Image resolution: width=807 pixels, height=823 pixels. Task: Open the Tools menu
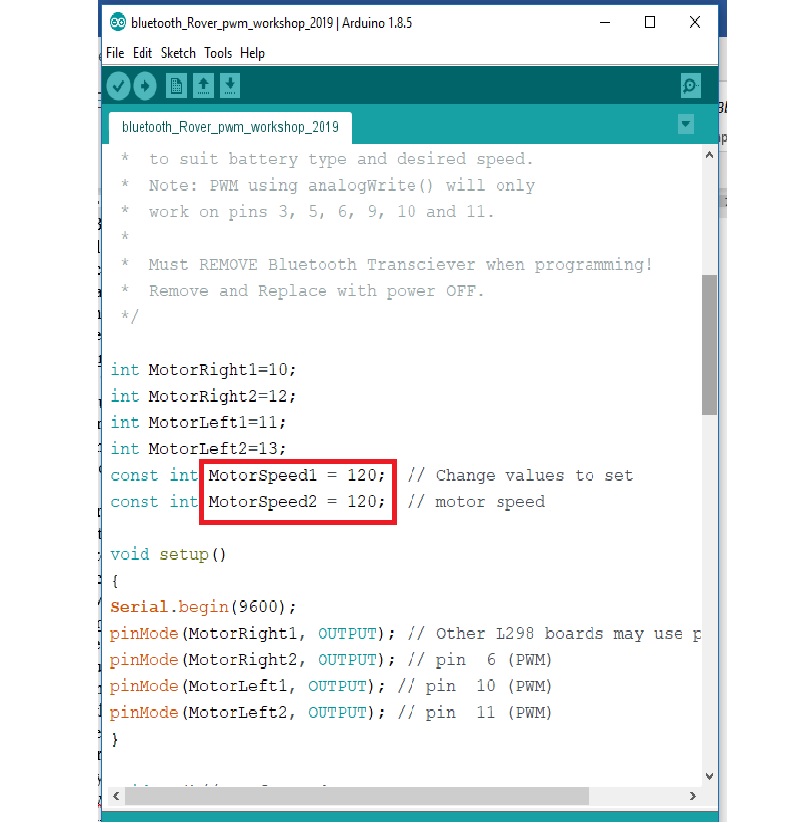(x=218, y=53)
